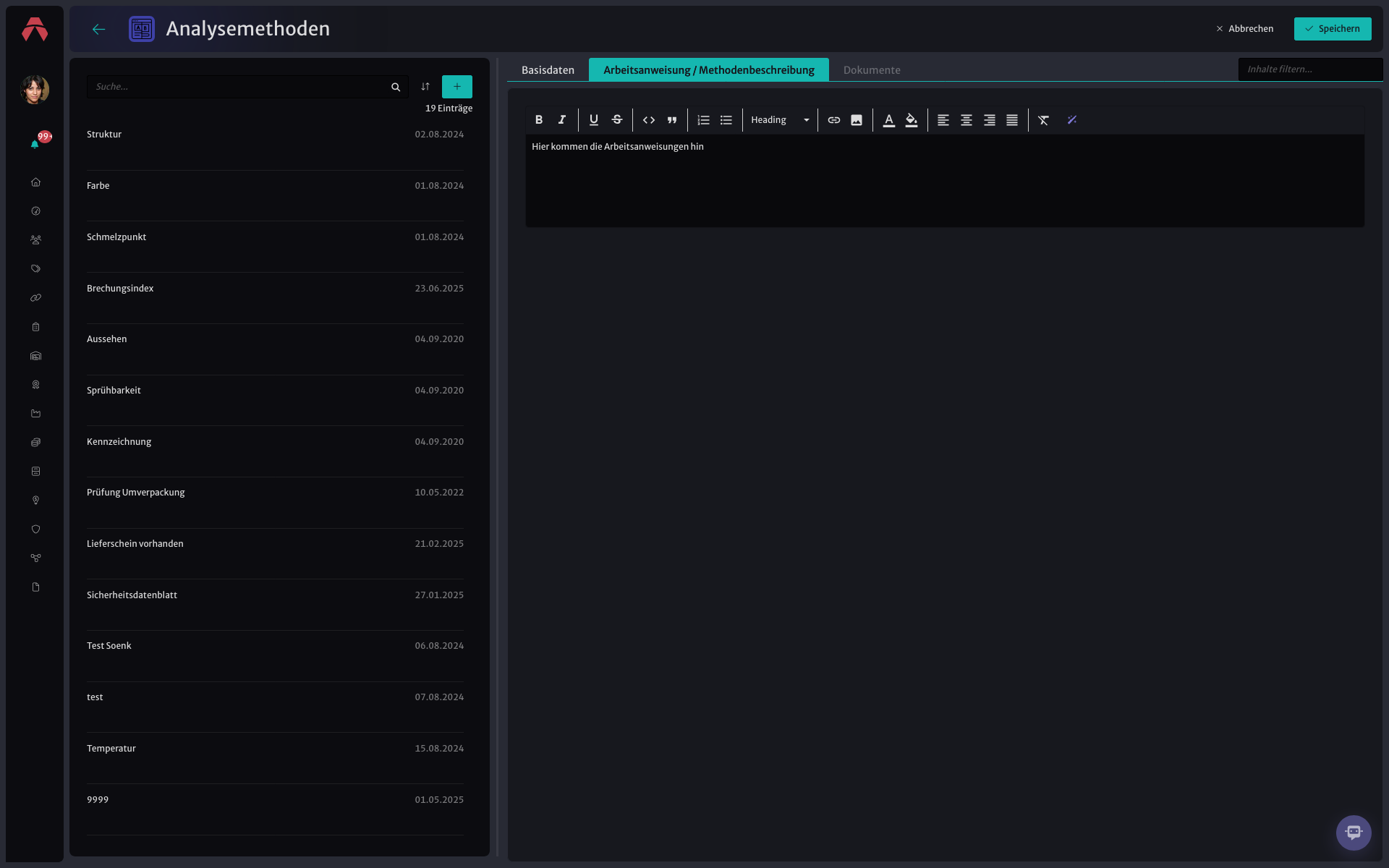The image size is (1389, 868).
Task: Click the magic wand icon in toolbar
Action: (x=1072, y=120)
